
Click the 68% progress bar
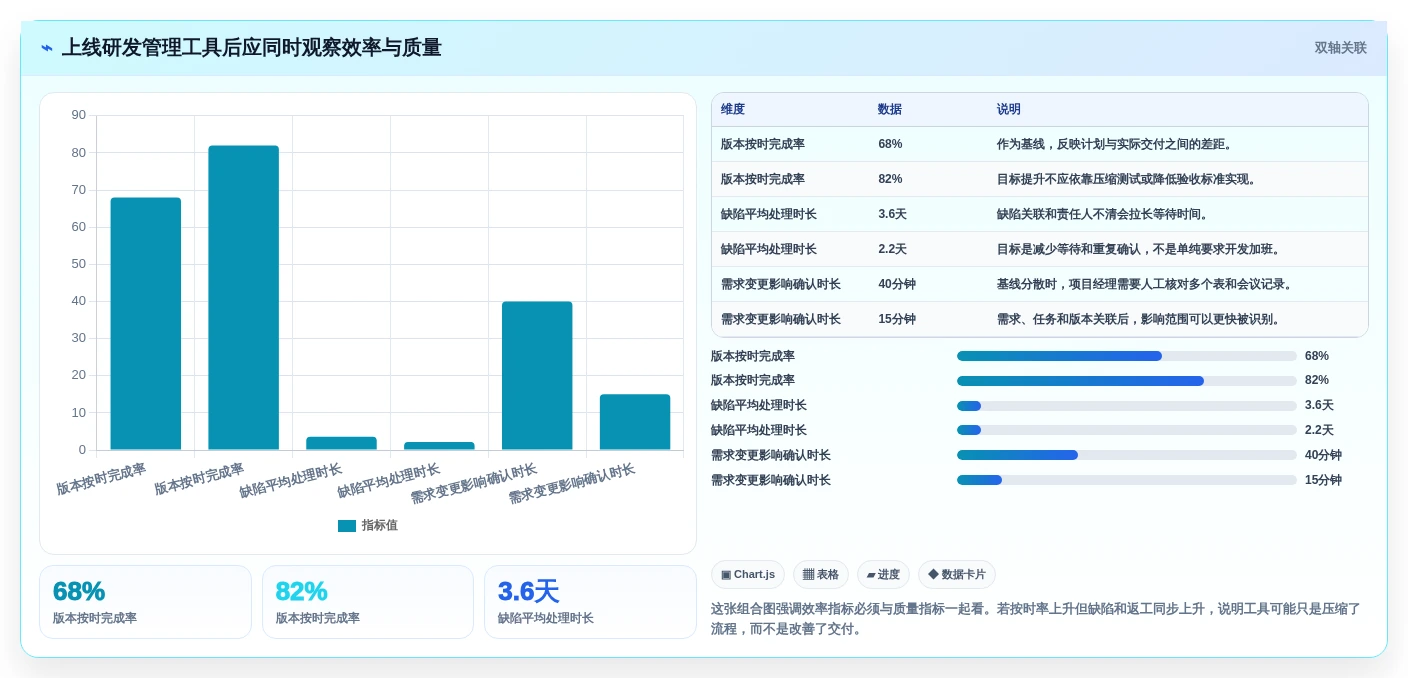point(1127,356)
